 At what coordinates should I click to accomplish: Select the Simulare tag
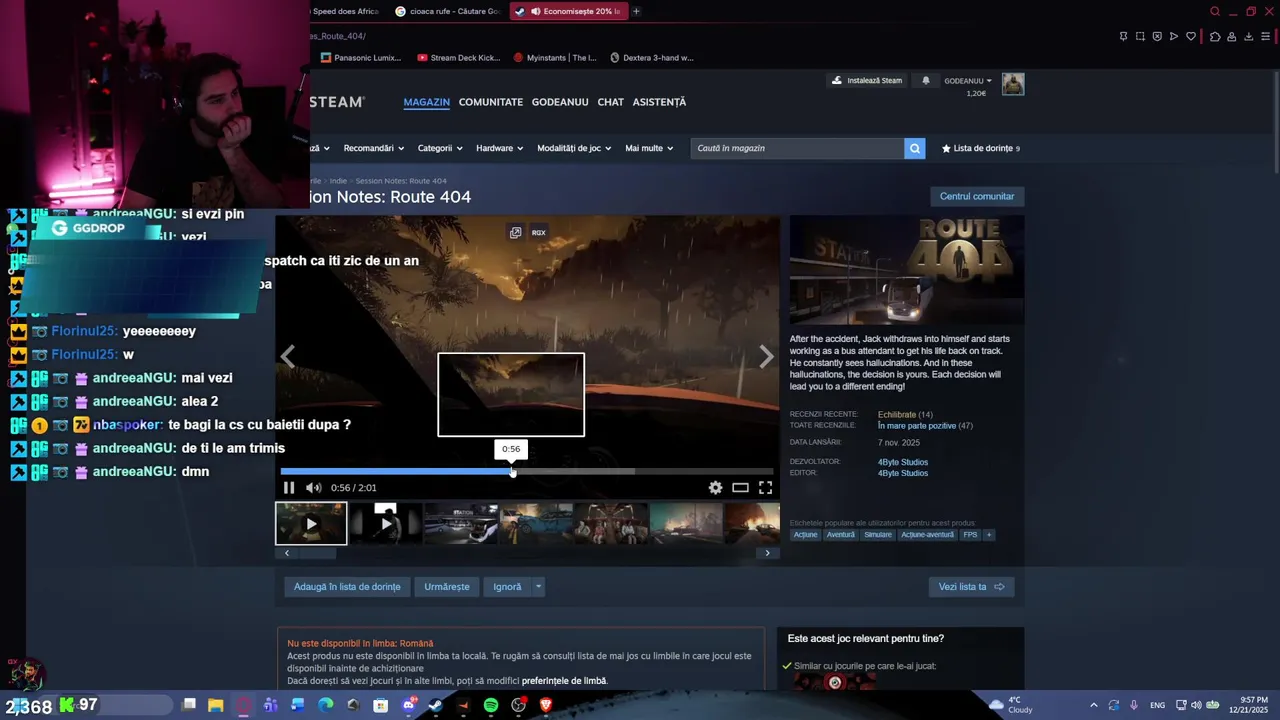pyautogui.click(x=878, y=535)
